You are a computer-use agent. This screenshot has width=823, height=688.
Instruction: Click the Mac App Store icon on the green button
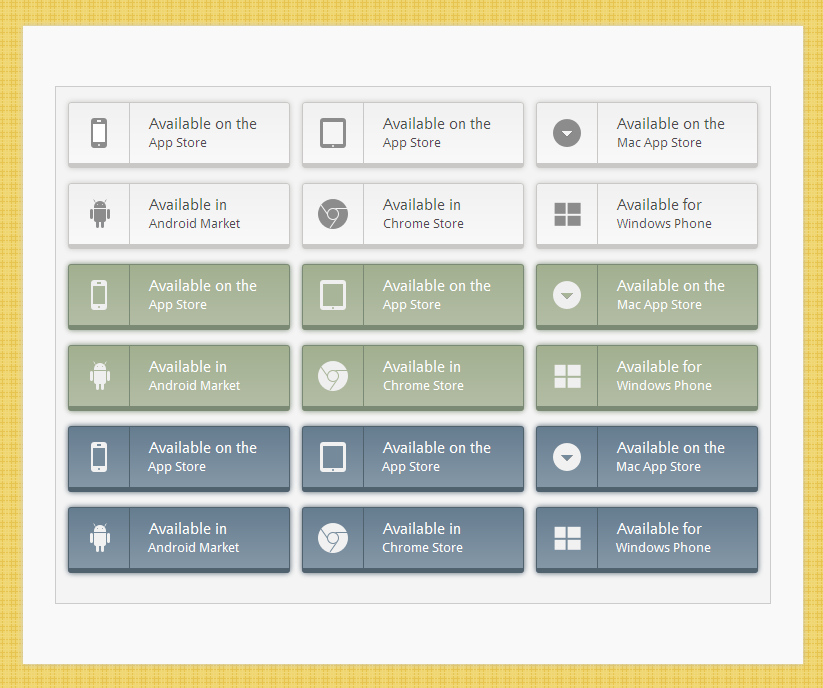(567, 295)
